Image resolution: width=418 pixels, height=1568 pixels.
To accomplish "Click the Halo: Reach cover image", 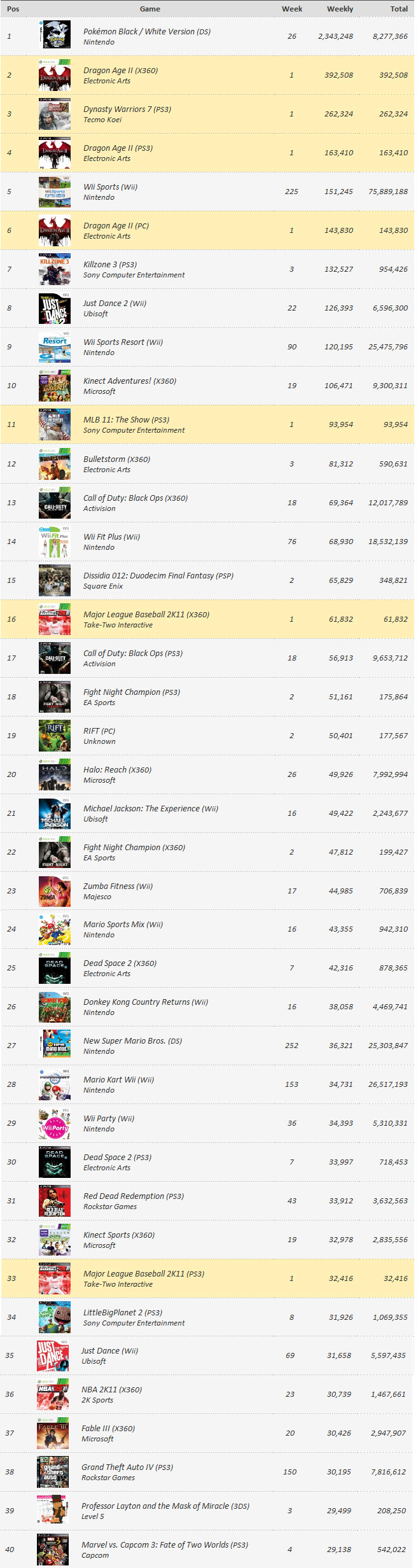I will point(55,774).
